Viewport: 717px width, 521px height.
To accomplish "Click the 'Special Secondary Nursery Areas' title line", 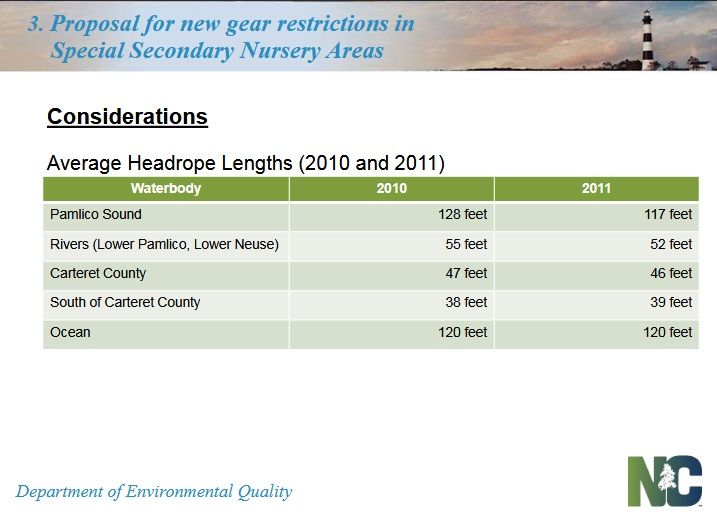I will (217, 50).
